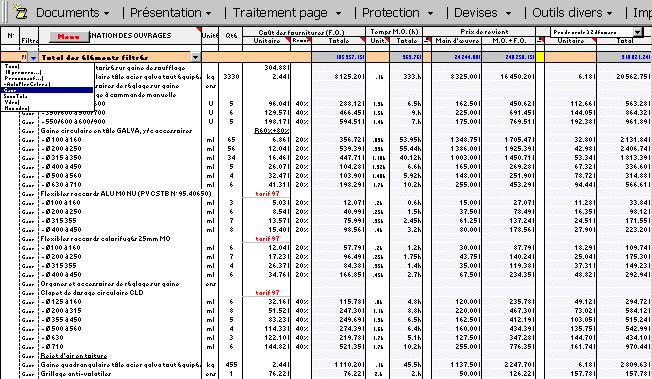The height and width of the screenshot is (379, 652).
Task: Select the quantity 455 cell
Action: pyautogui.click(x=231, y=364)
